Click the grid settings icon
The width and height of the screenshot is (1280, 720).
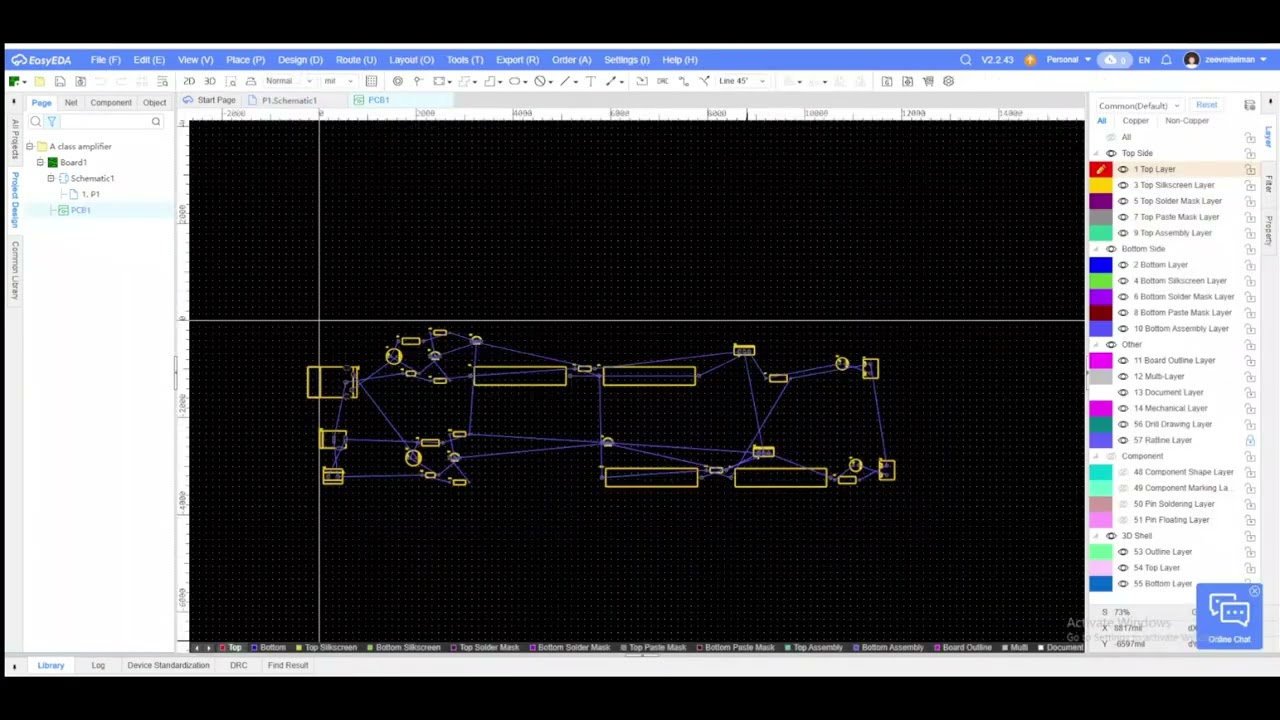pyautogui.click(x=371, y=81)
